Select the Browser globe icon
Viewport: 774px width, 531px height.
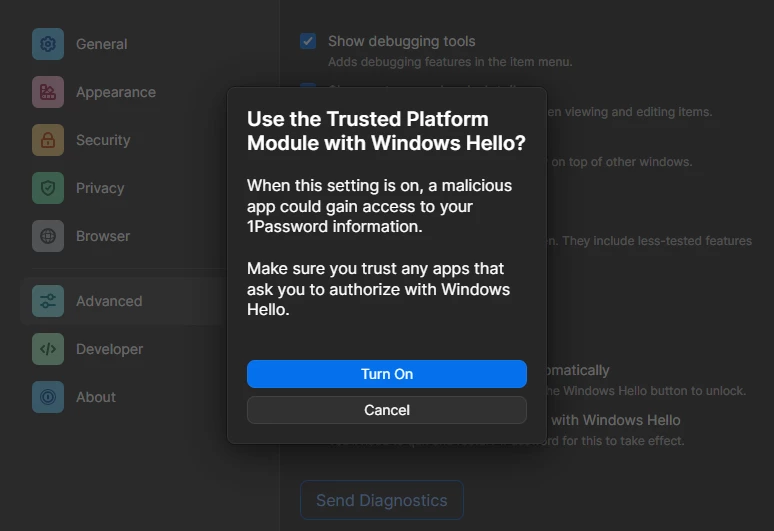[48, 236]
